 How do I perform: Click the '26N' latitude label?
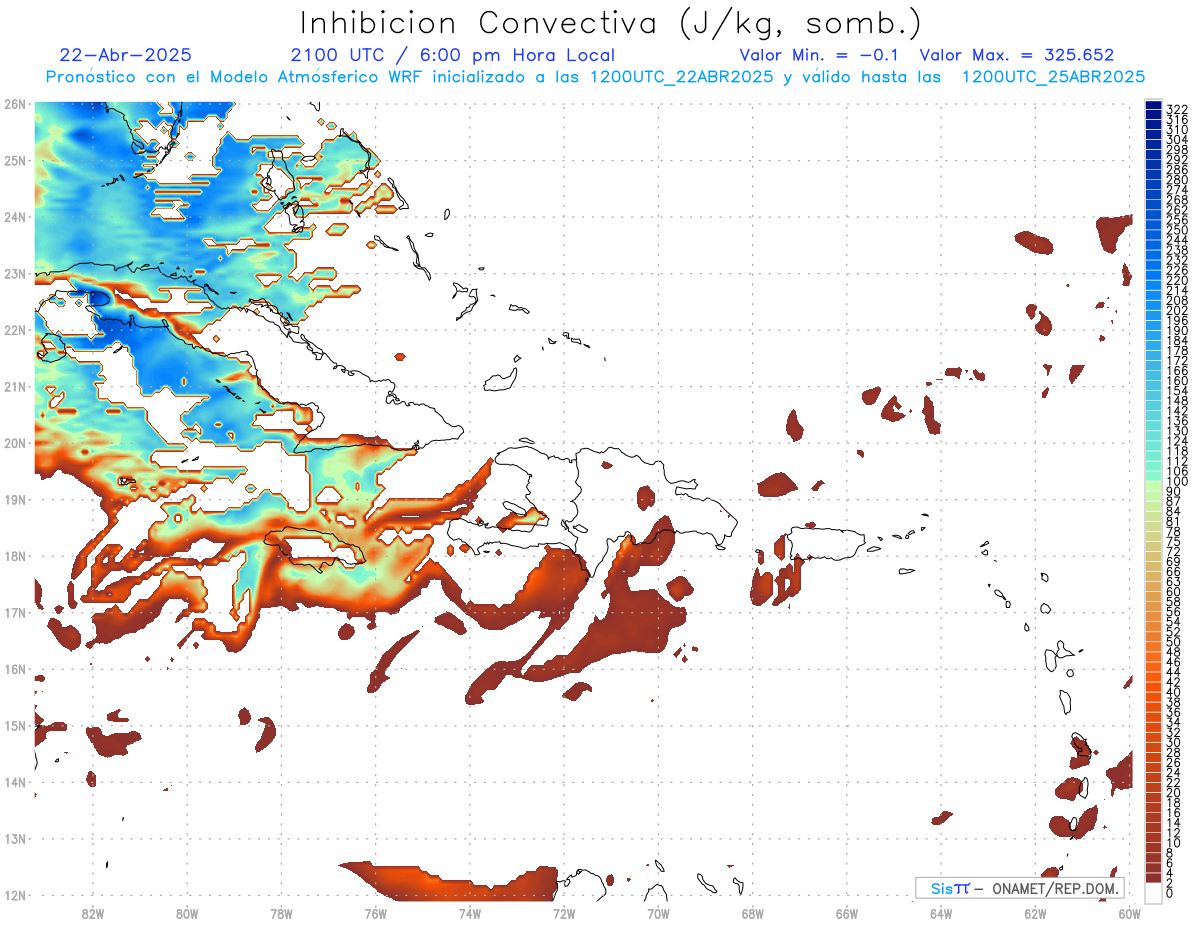coord(15,104)
